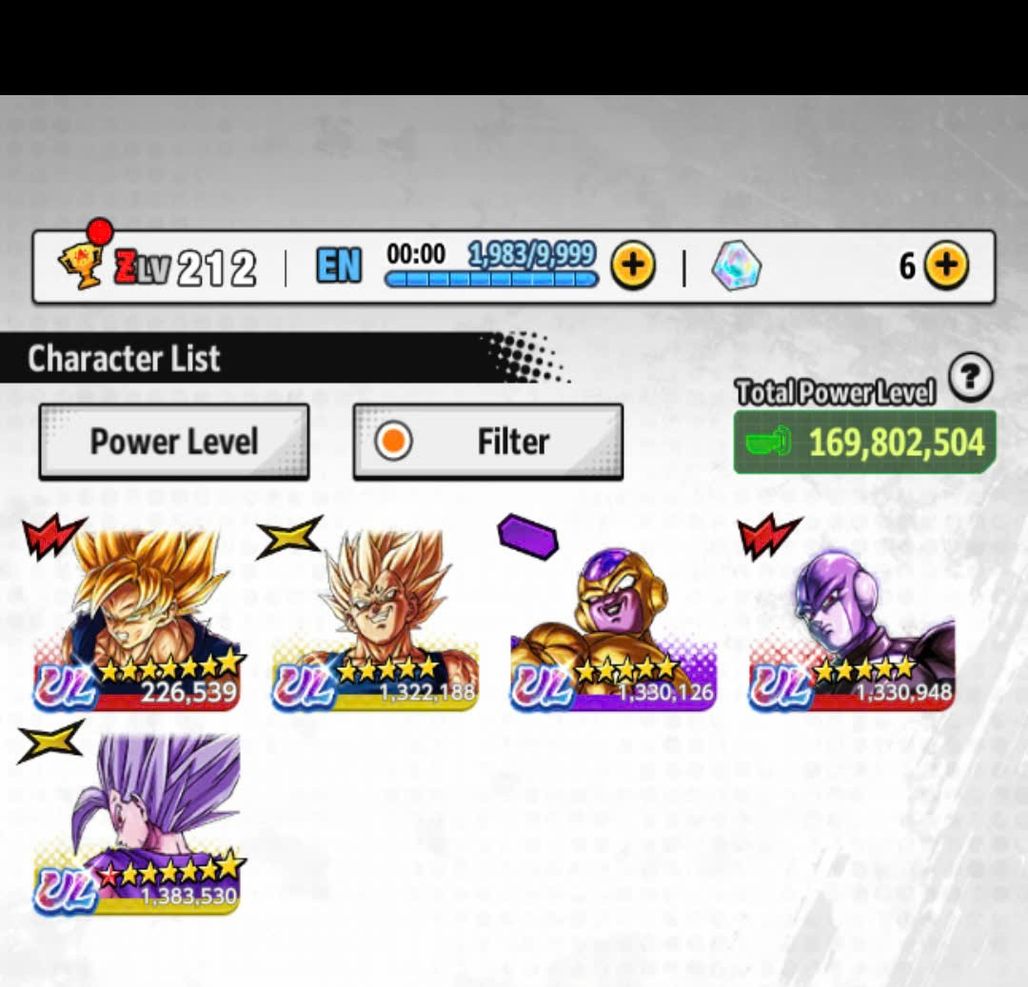The width and height of the screenshot is (1028, 987).
Task: Open the Power Level sort button
Action: point(174,441)
